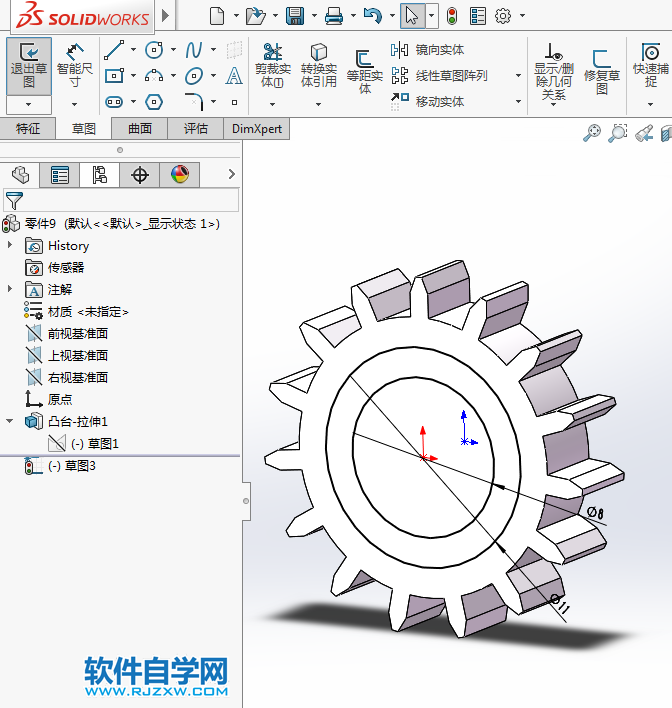Click Zoom to Fit magnifier icon
This screenshot has height=708, width=672.
coord(592,133)
